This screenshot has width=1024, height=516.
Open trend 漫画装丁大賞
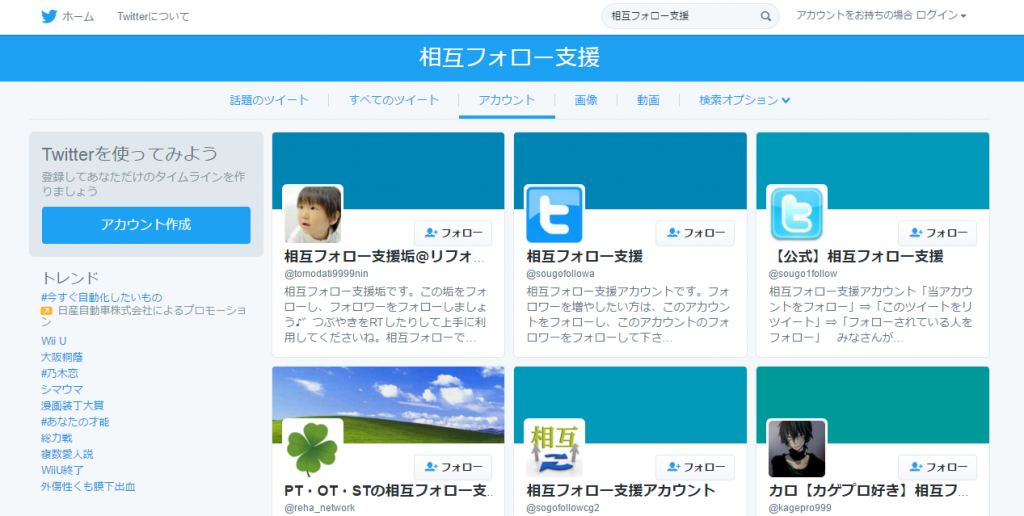(72, 406)
